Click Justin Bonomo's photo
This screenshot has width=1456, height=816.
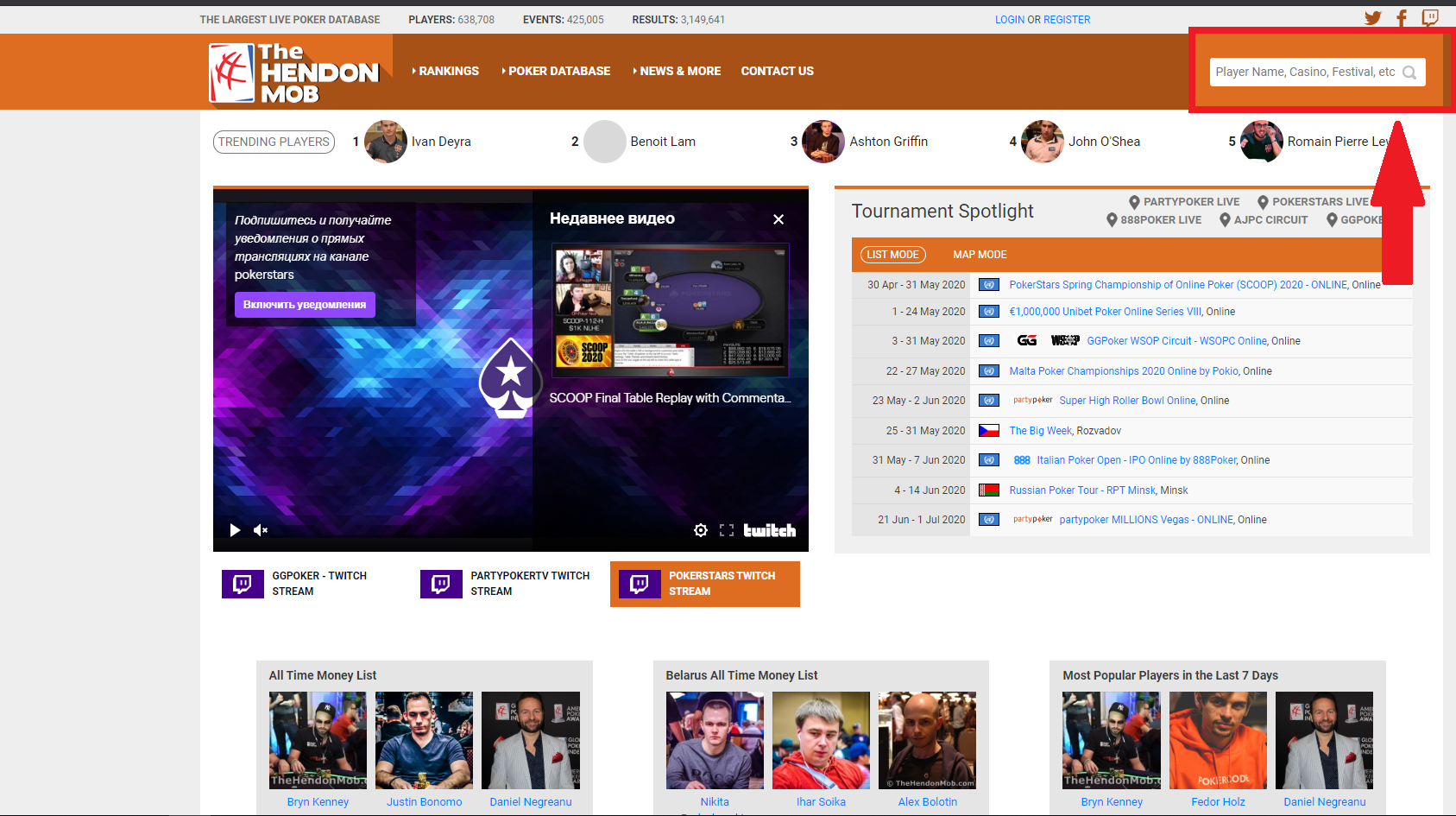click(x=424, y=741)
